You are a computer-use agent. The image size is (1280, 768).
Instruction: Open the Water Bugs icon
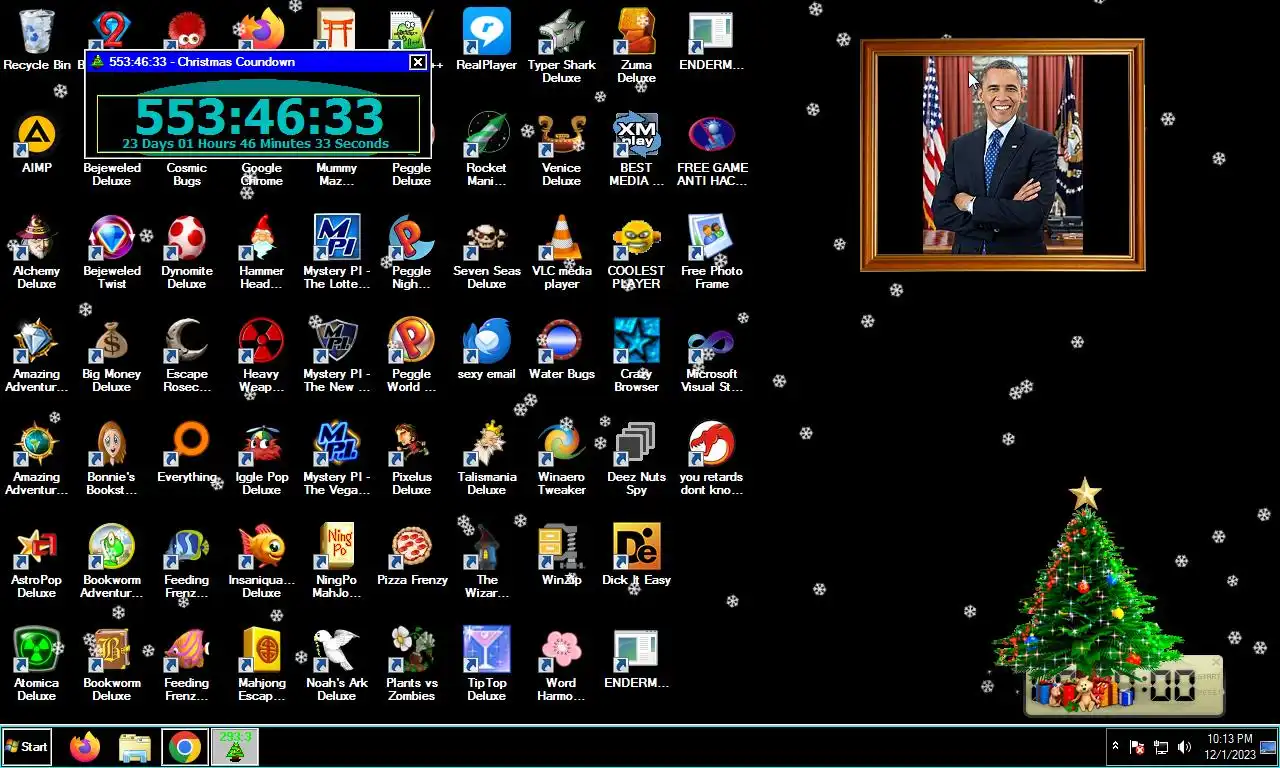point(562,349)
